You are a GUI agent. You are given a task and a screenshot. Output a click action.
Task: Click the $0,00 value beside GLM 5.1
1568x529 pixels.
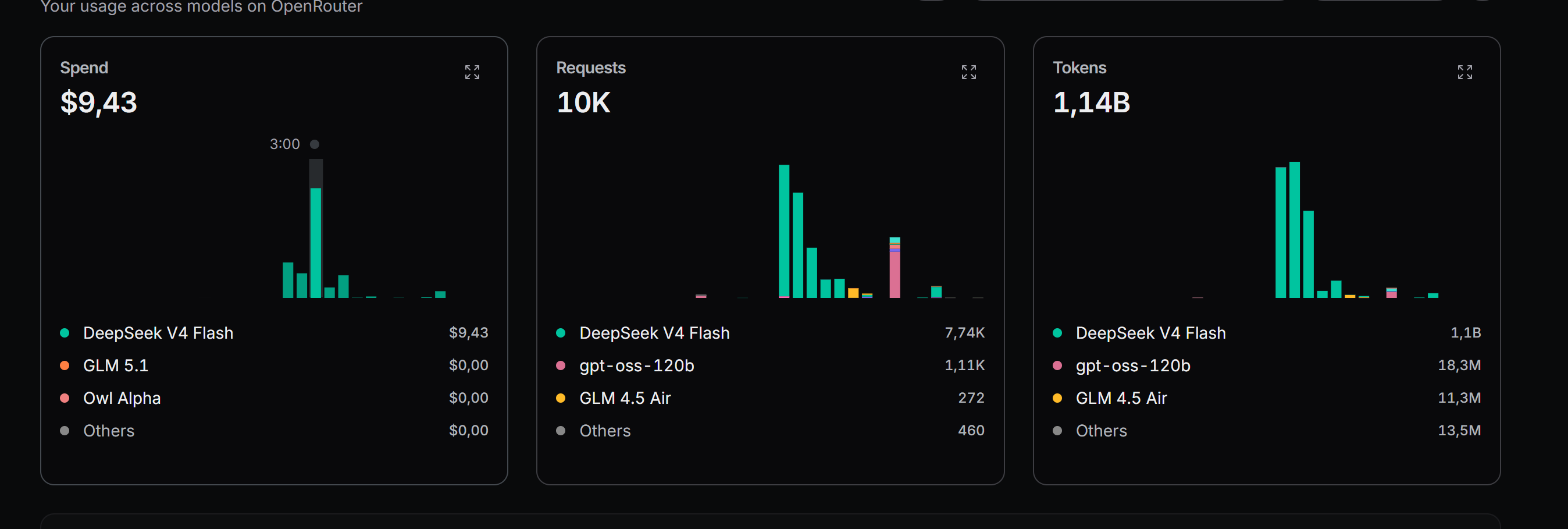[469, 365]
